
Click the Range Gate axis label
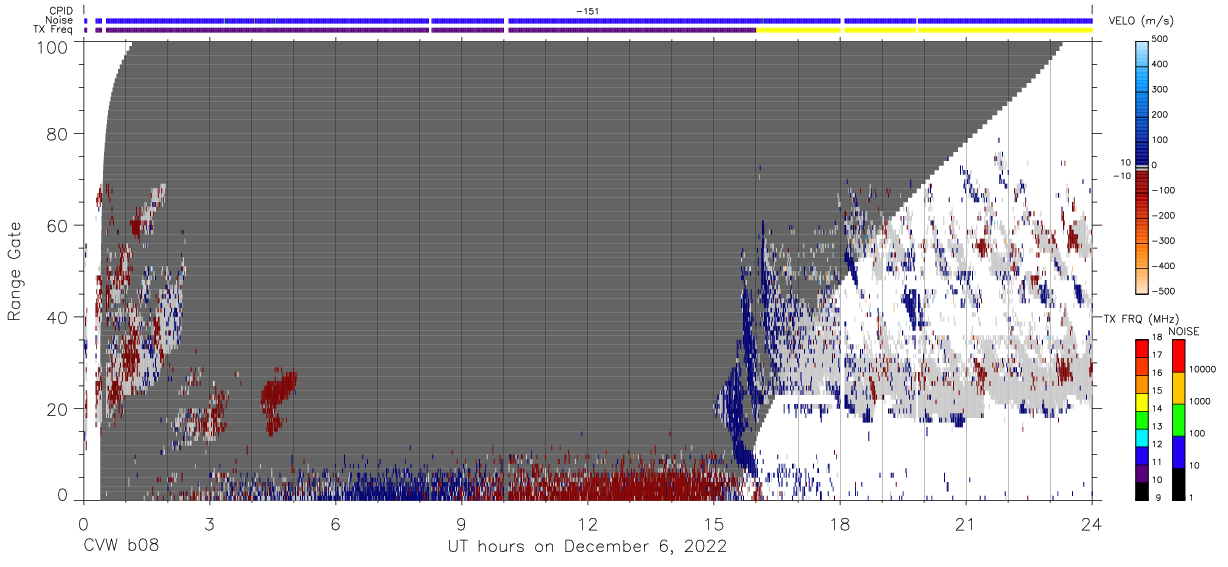[x=15, y=271]
